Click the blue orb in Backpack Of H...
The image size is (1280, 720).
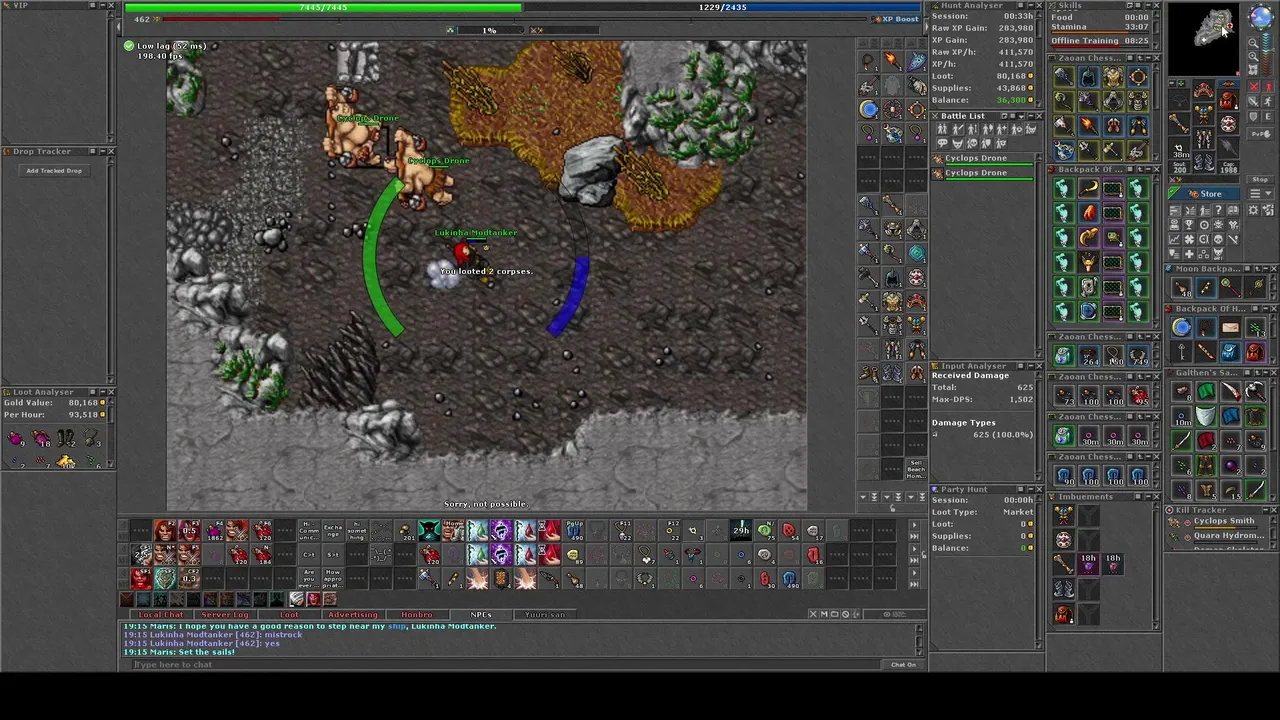pyautogui.click(x=1181, y=327)
